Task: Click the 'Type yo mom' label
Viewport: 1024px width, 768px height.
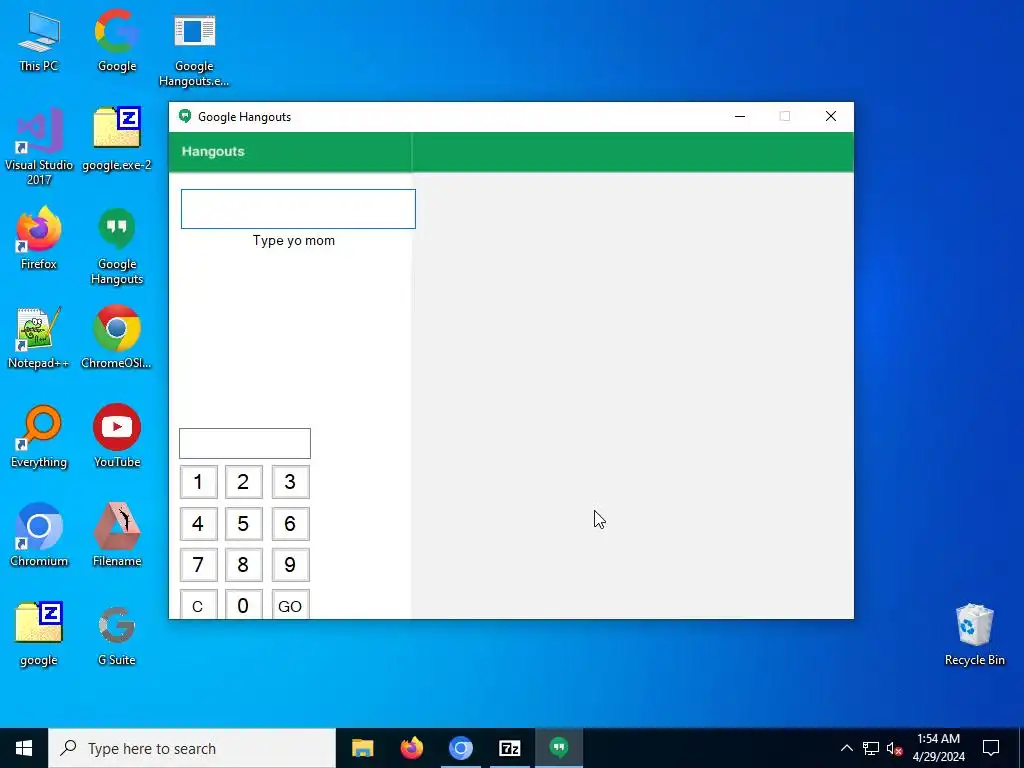Action: [294, 240]
